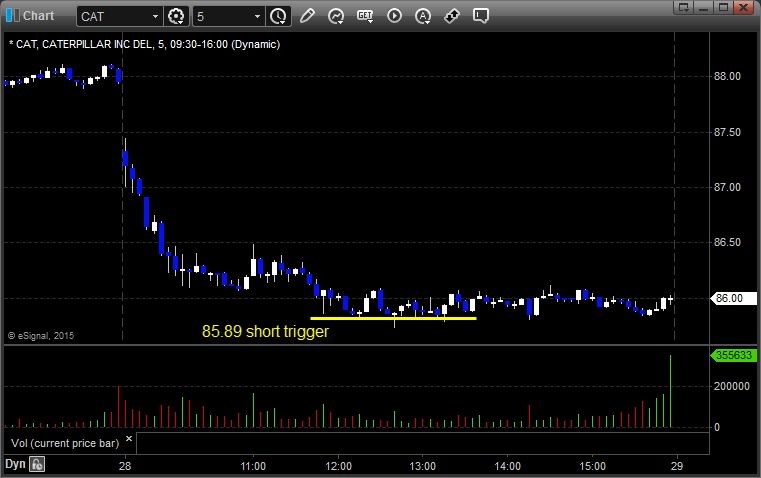Click the 85.89 short trigger annotation text
This screenshot has height=478, width=761.
click(265, 331)
